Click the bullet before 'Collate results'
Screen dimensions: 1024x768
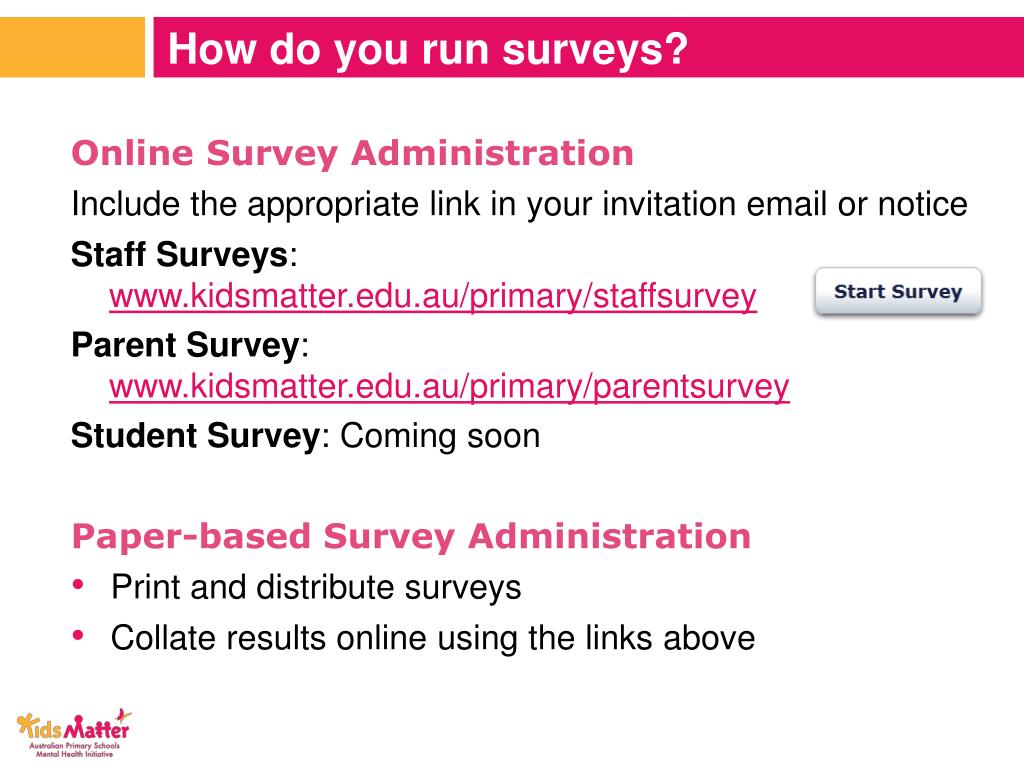click(x=78, y=635)
